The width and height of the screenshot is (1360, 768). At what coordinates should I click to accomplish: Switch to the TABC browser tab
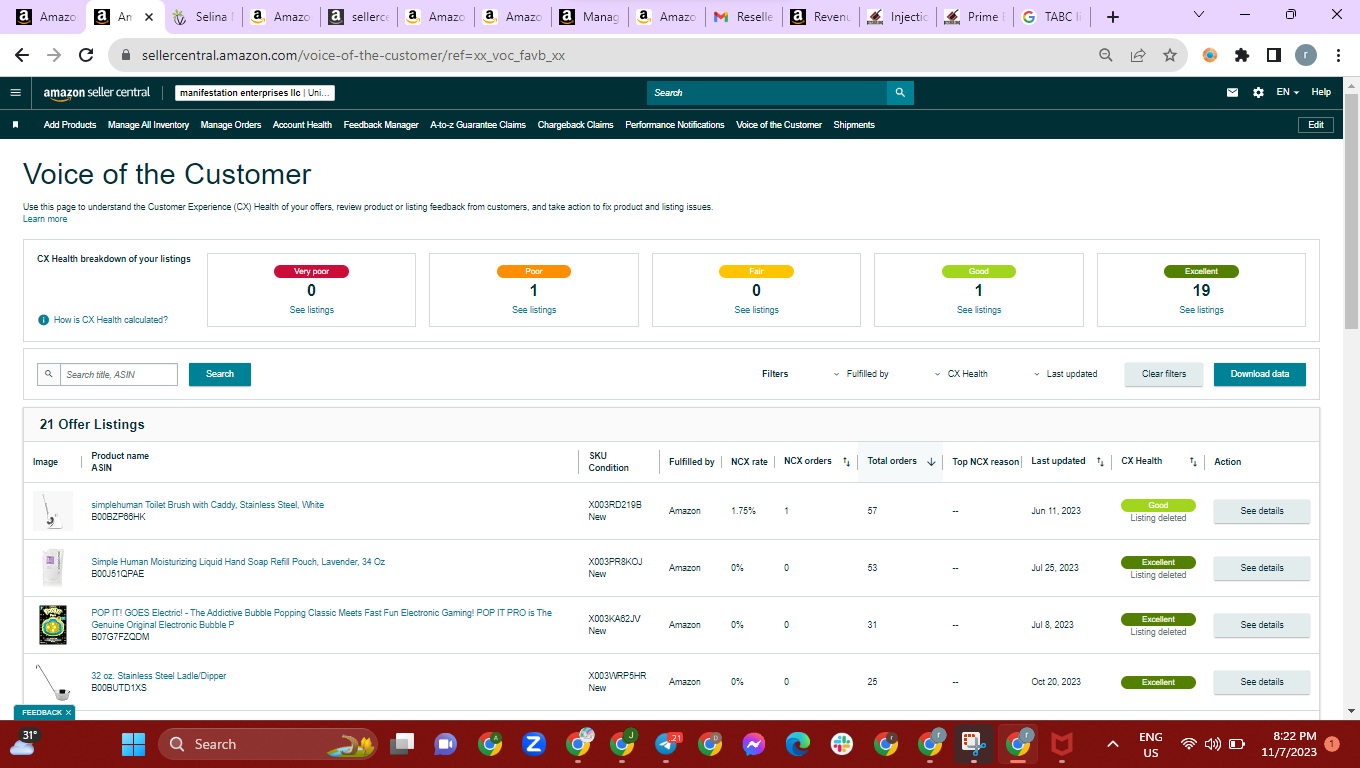tap(1050, 17)
